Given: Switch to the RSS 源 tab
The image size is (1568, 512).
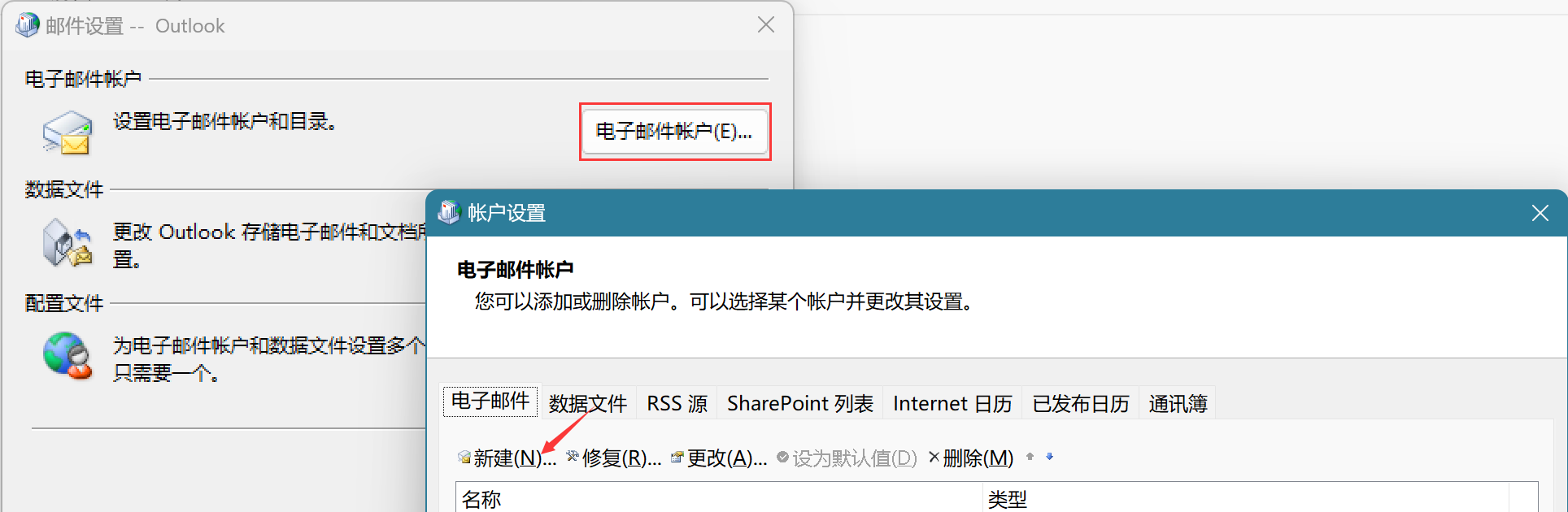Looking at the screenshot, I should coord(677,403).
